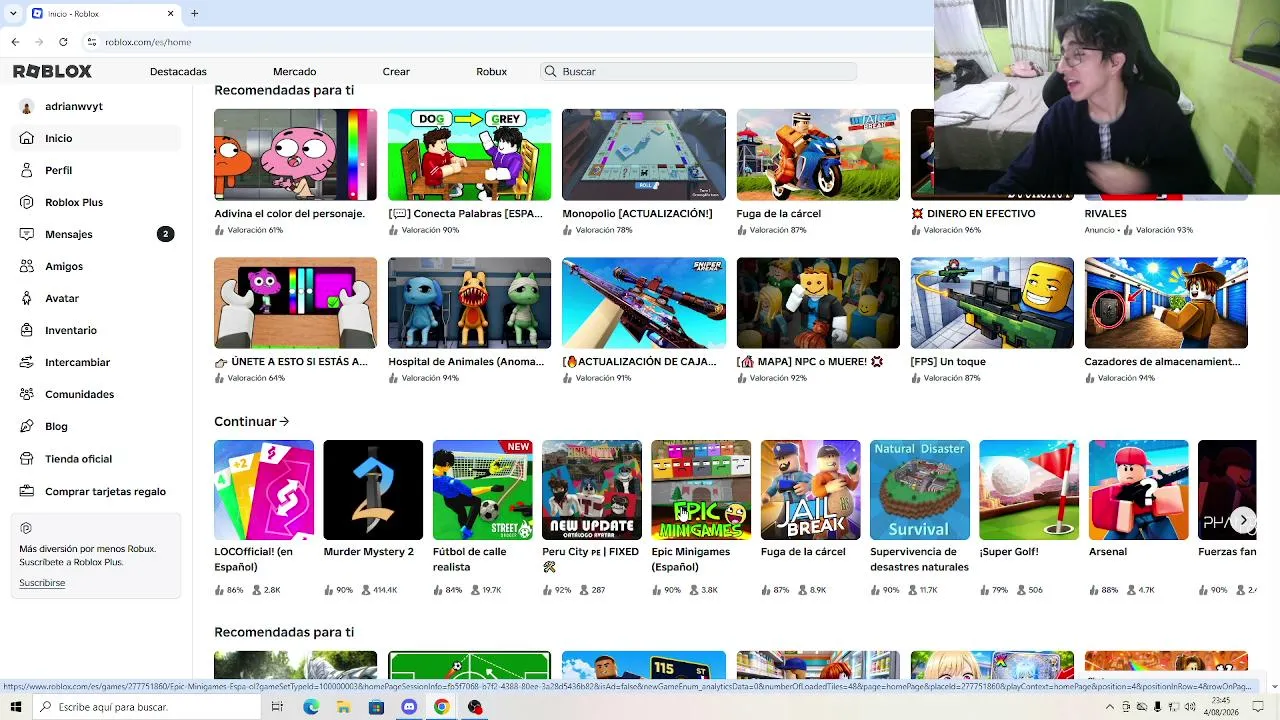Open the Crear menu
The height and width of the screenshot is (720, 1280).
coord(396,72)
